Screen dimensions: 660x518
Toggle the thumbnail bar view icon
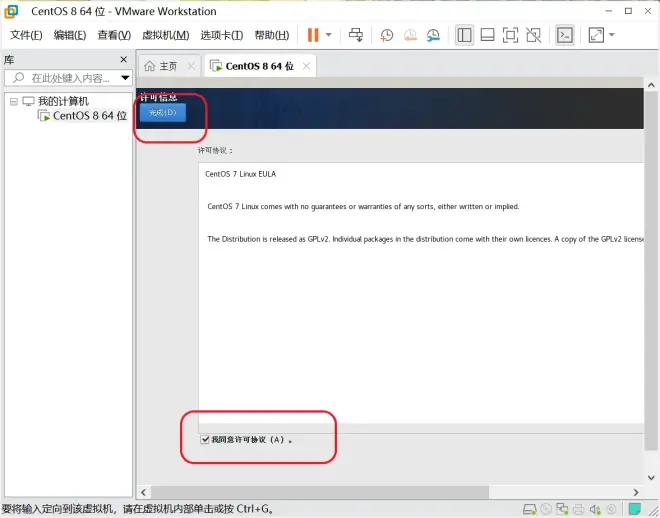point(487,35)
